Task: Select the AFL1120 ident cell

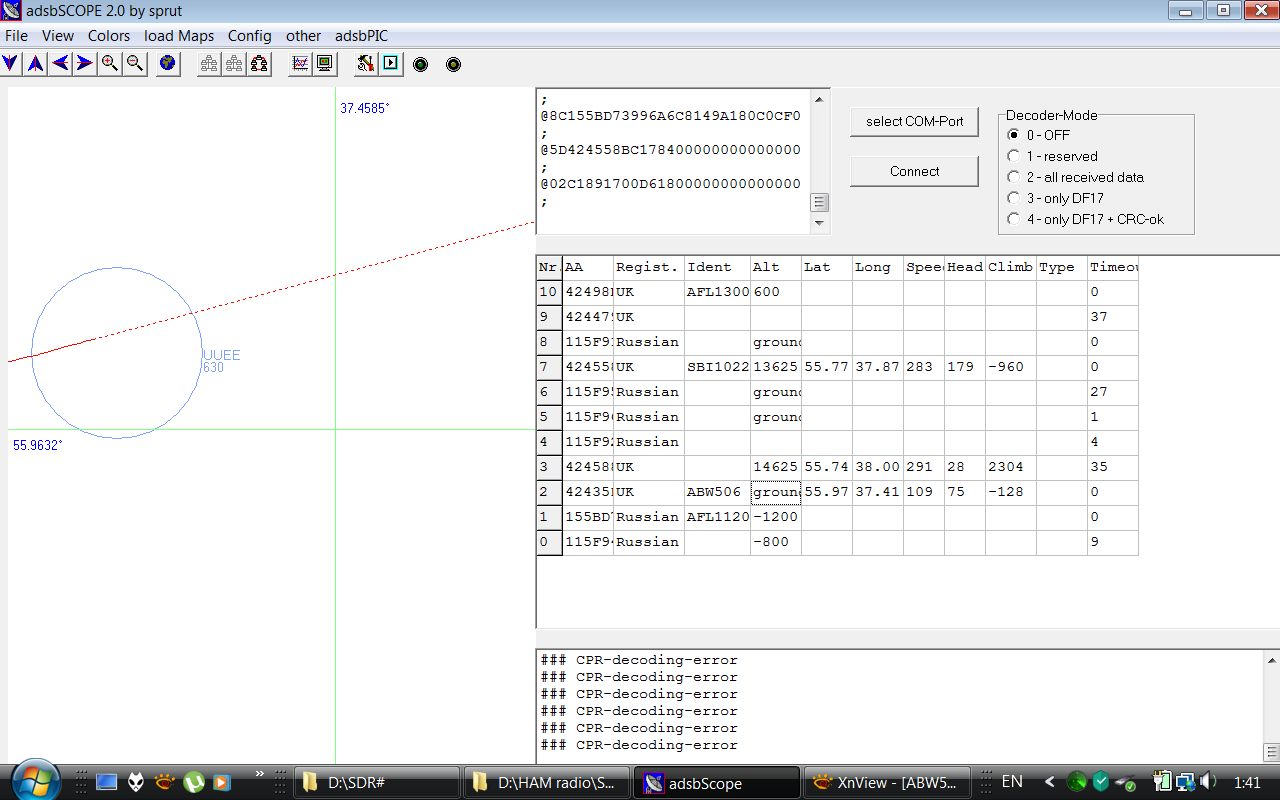Action: [x=717, y=517]
